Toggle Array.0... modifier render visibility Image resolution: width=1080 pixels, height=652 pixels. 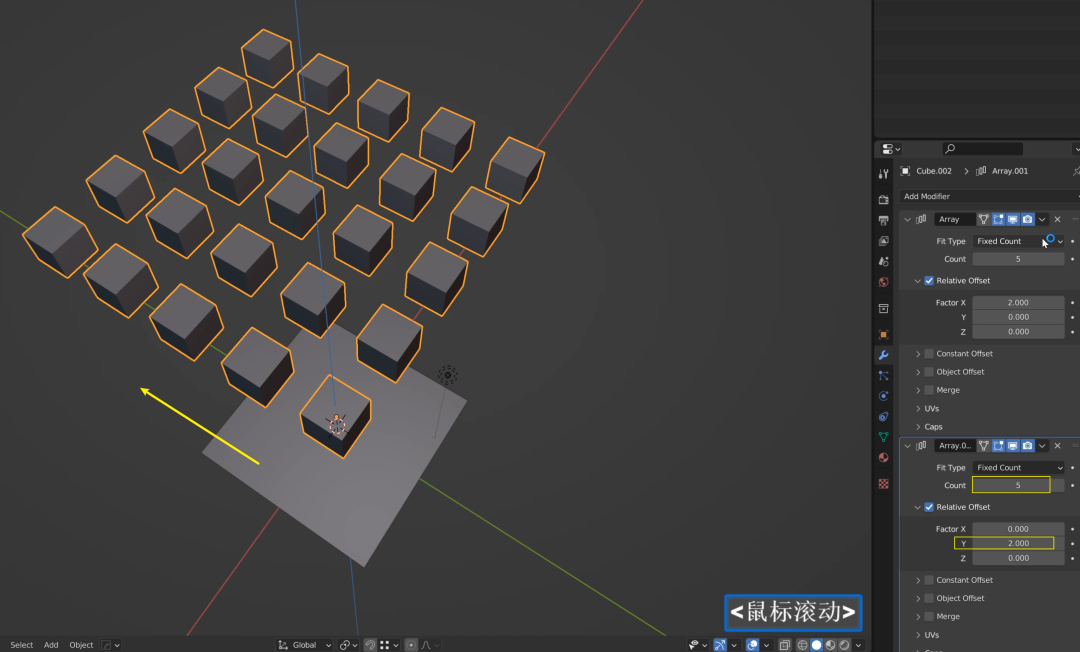[x=1028, y=445]
